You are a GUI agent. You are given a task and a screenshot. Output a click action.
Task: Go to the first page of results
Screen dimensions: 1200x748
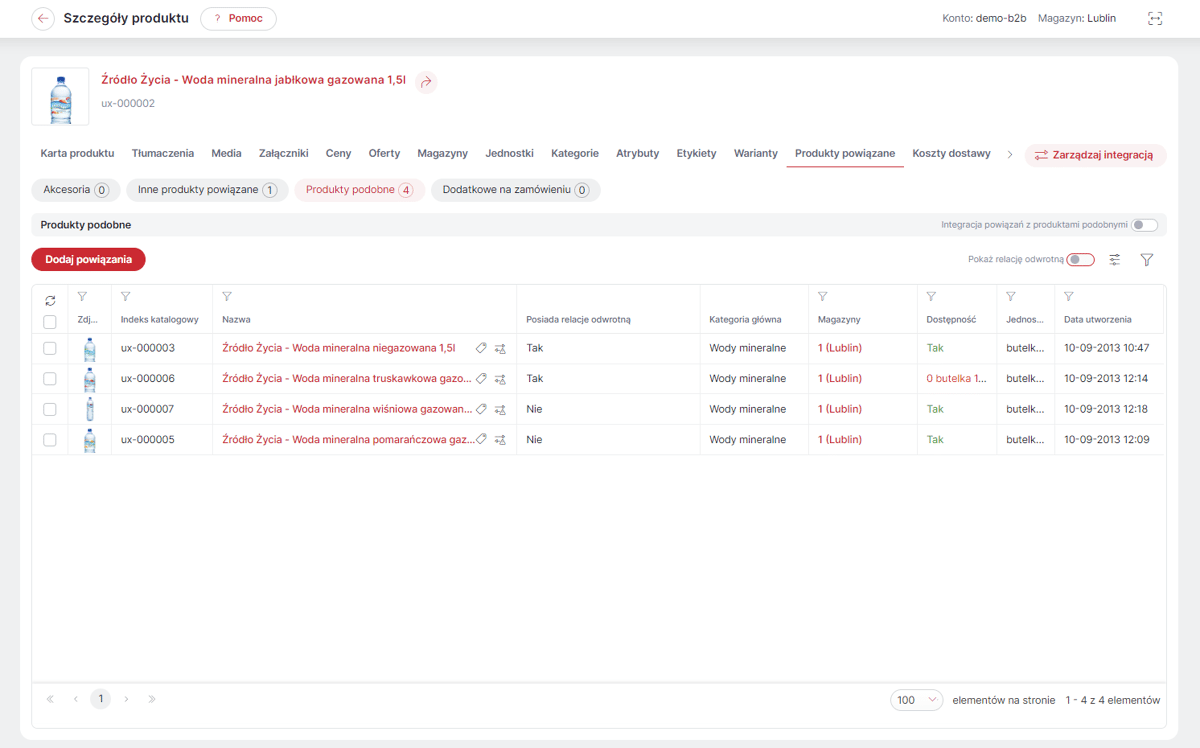tap(50, 699)
